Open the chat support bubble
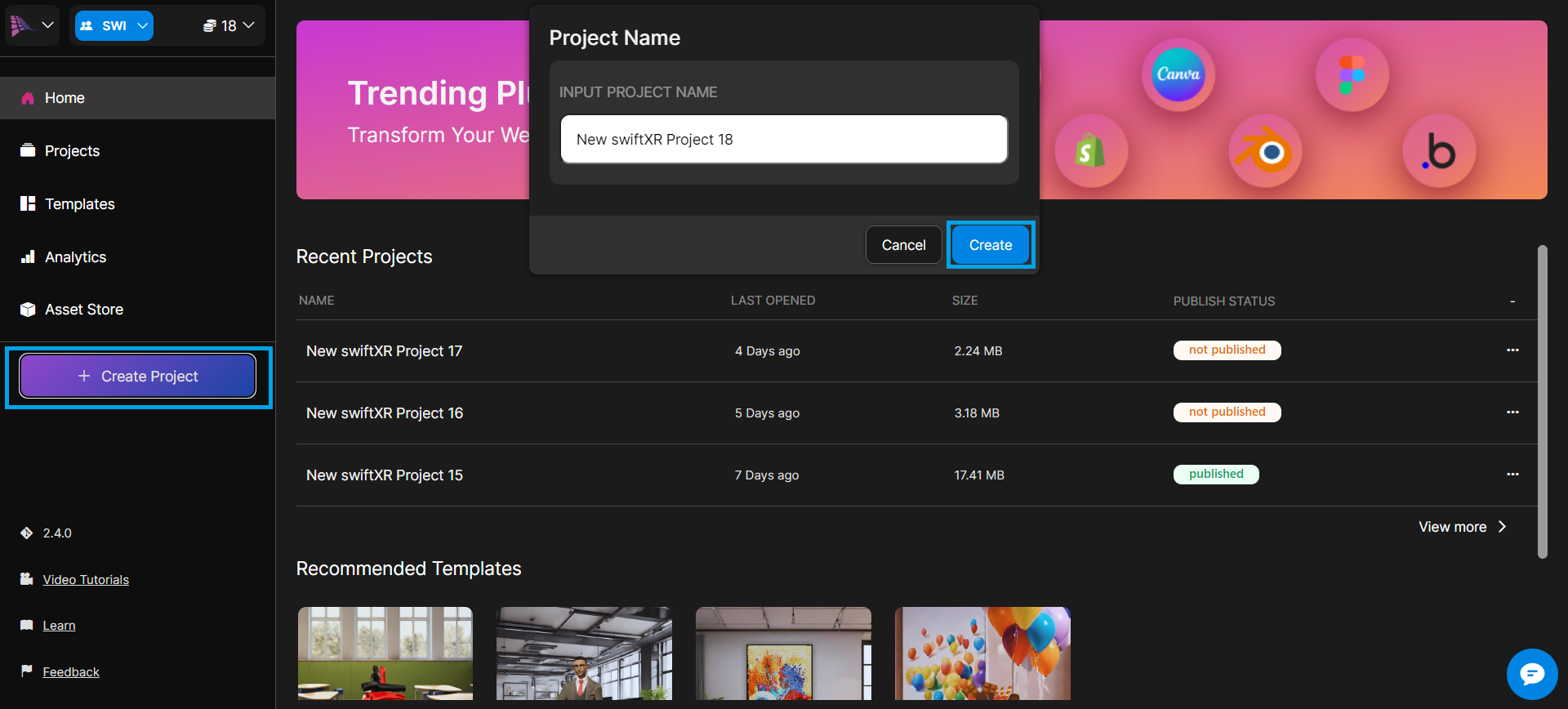1568x709 pixels. point(1531,674)
